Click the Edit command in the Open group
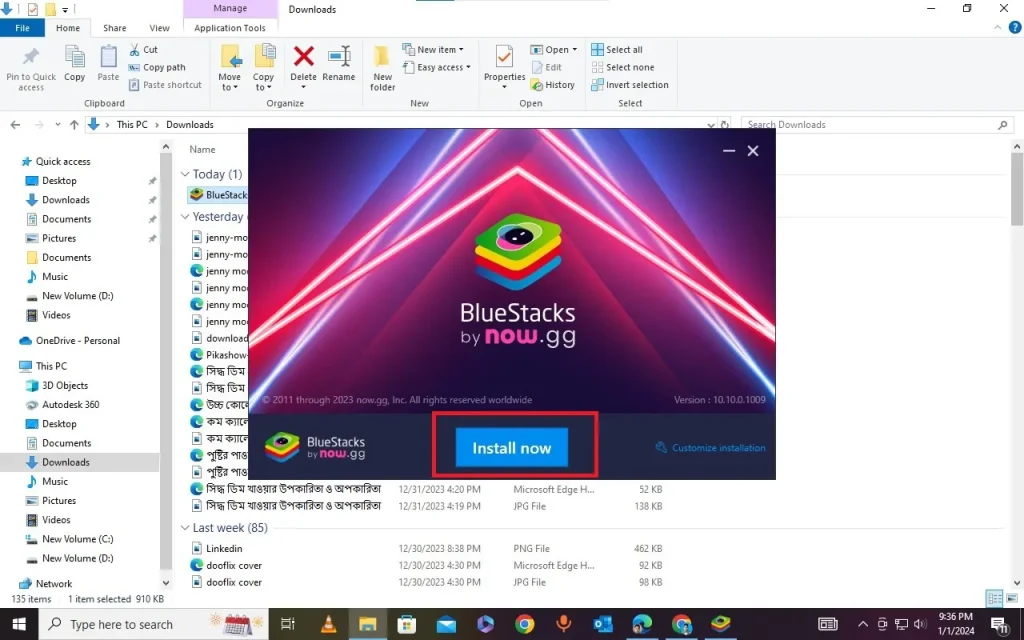Image resolution: width=1024 pixels, height=640 pixels. coord(547,67)
